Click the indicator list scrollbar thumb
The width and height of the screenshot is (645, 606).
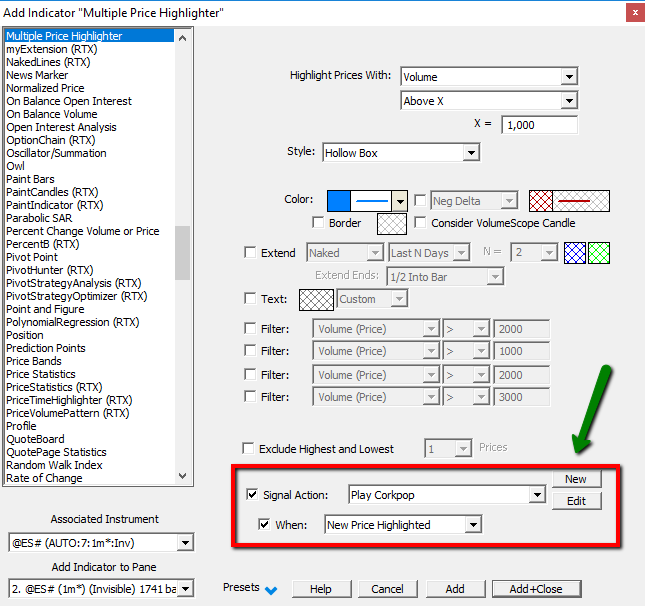(x=182, y=253)
